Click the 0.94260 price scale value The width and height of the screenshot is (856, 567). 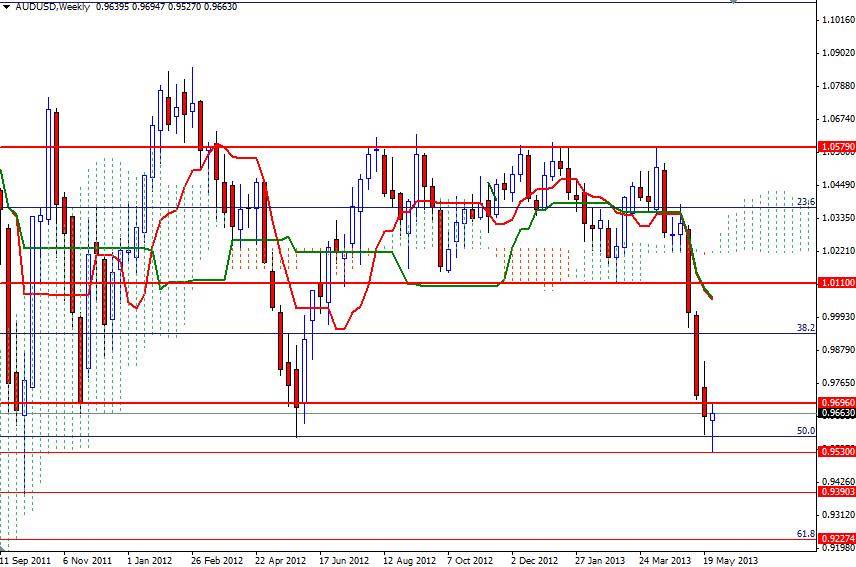(838, 481)
